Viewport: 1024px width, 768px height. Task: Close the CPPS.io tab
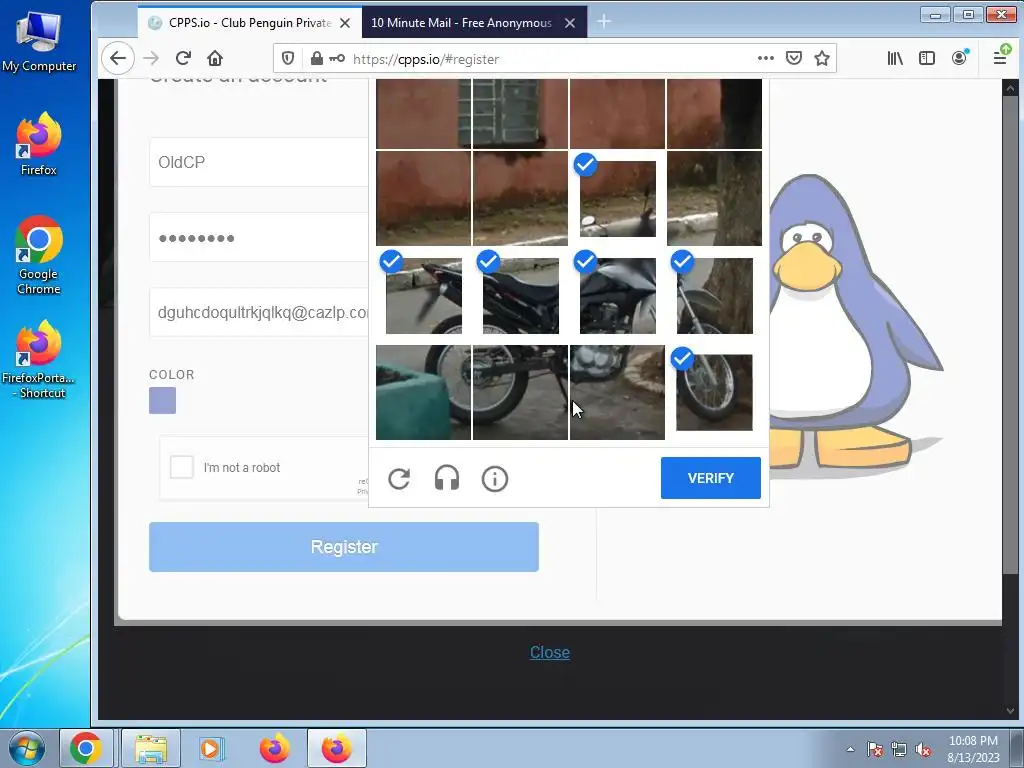(345, 23)
